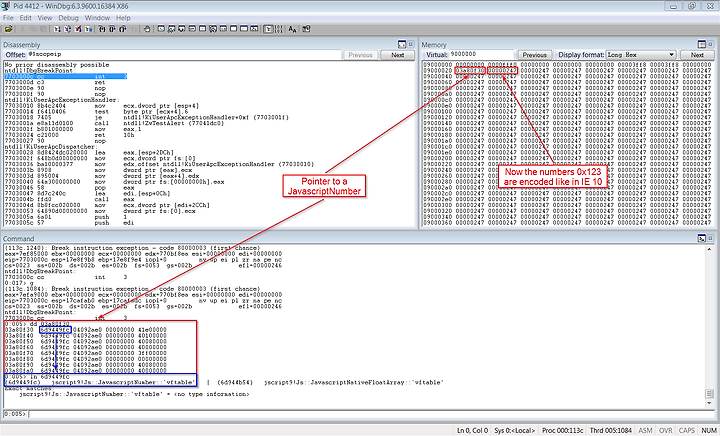Click the 'Sys 0:<Local>' status entry
Image resolution: width=720 pixels, height=436 pixels.
click(x=515, y=430)
